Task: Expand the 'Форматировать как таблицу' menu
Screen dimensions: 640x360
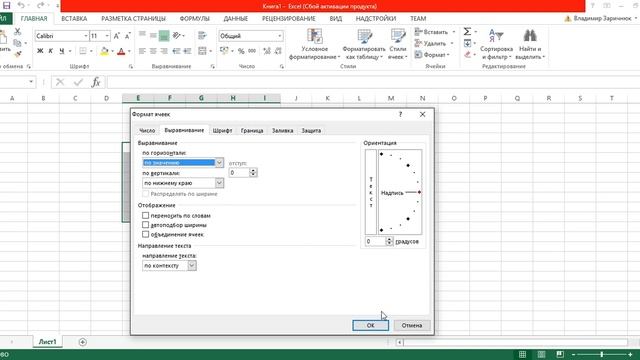Action: pyautogui.click(x=364, y=44)
